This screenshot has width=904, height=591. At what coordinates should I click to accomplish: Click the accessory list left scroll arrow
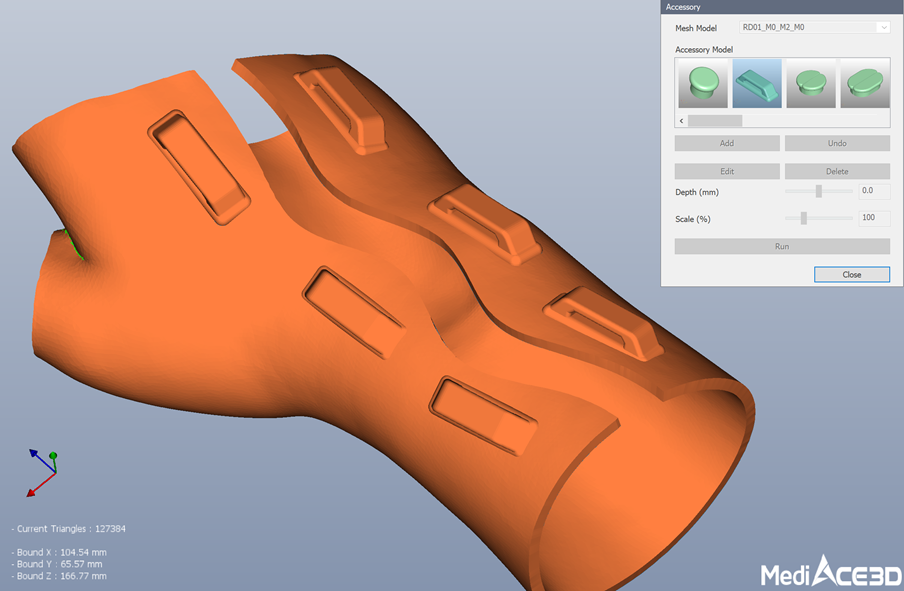tap(681, 121)
